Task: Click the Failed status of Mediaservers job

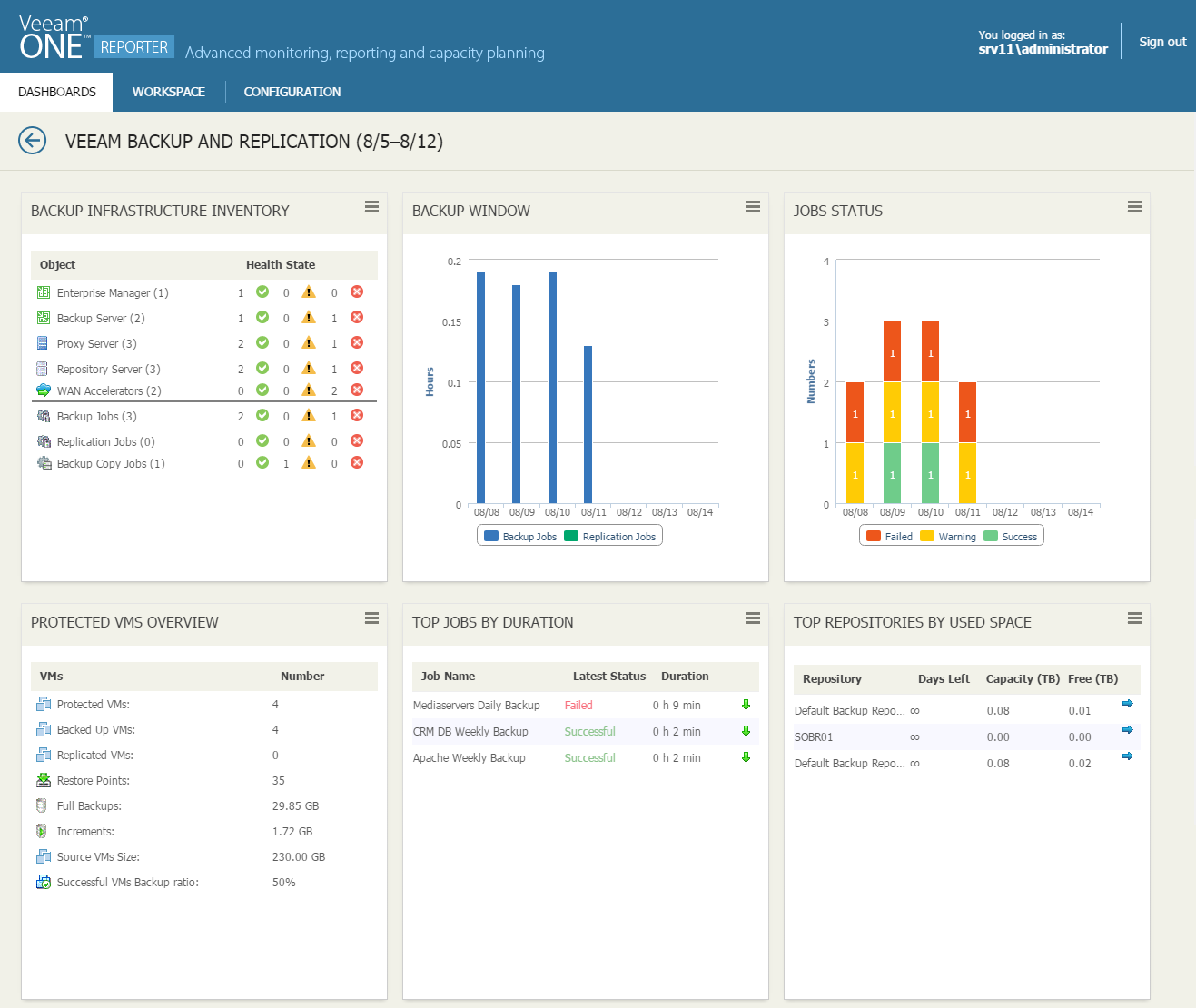Action: coord(578,706)
